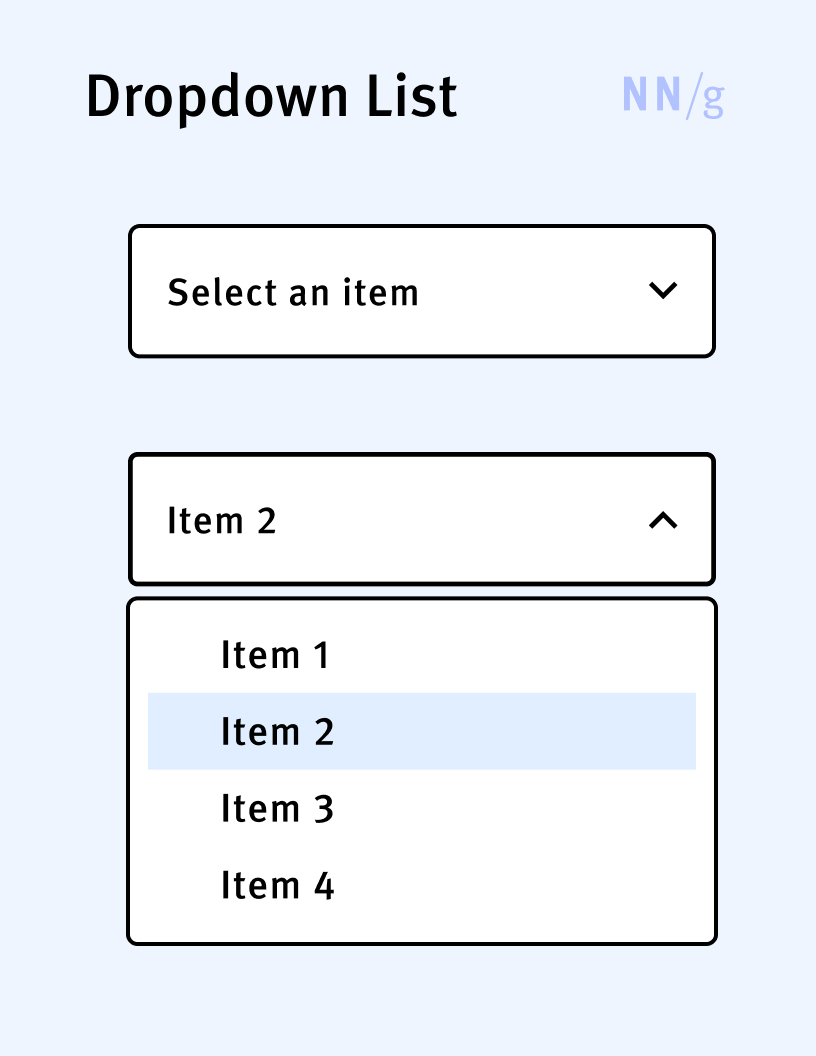Click the italic g in the logo
The image size is (816, 1056).
click(x=712, y=98)
